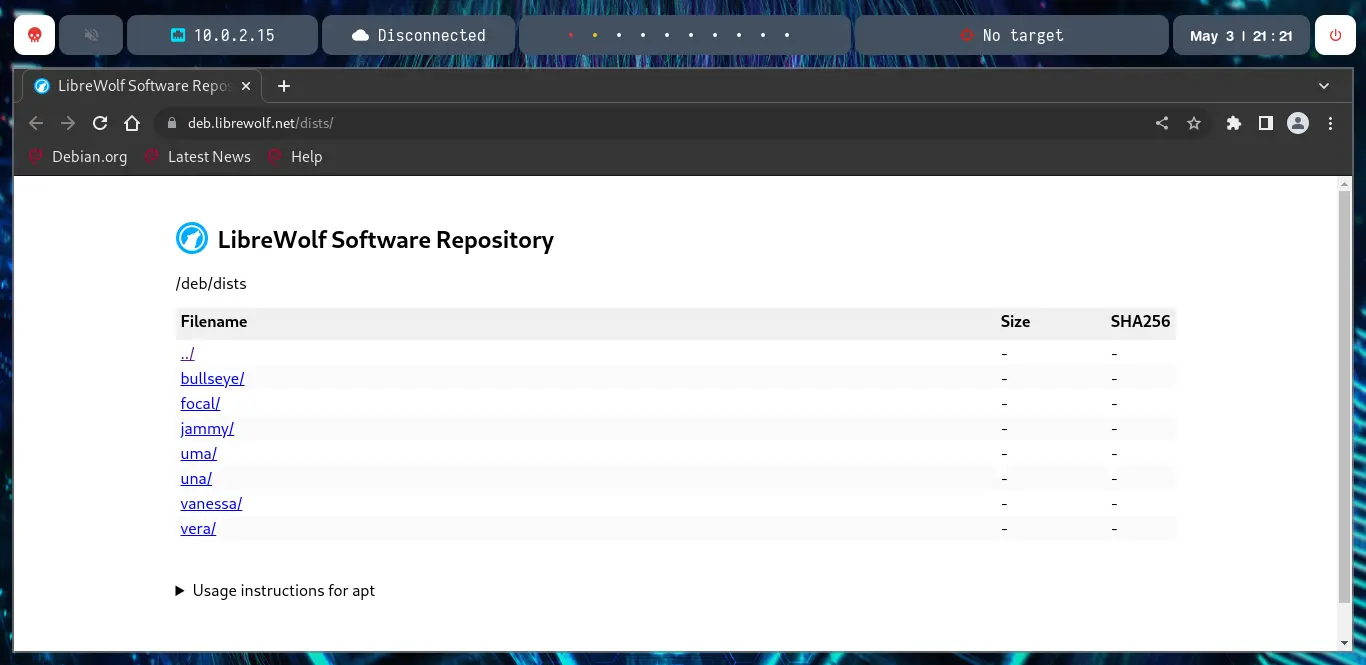Open the browser extensions puzzle icon
Viewport: 1366px width, 665px height.
coord(1234,123)
